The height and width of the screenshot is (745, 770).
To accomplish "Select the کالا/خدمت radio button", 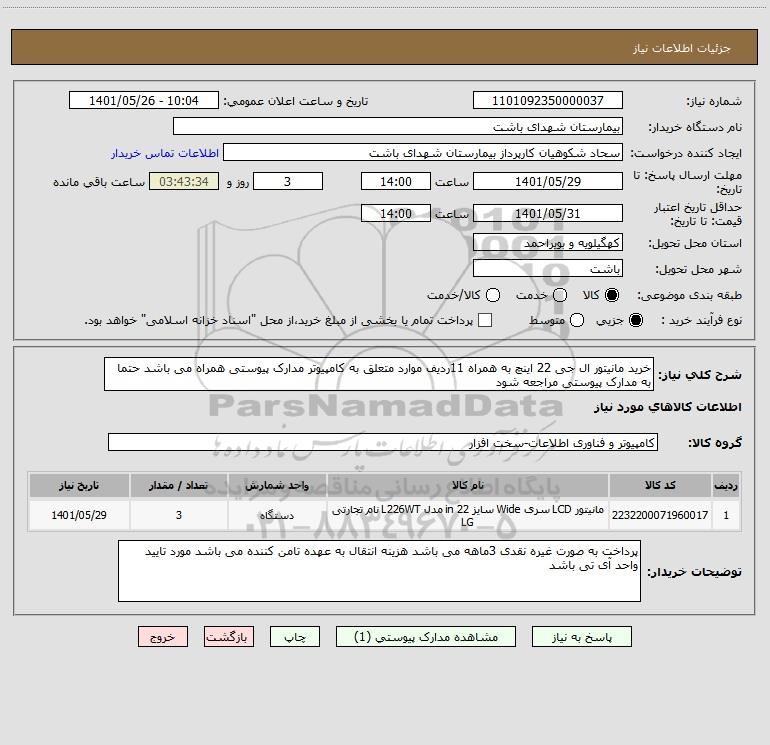I will pyautogui.click(x=493, y=295).
